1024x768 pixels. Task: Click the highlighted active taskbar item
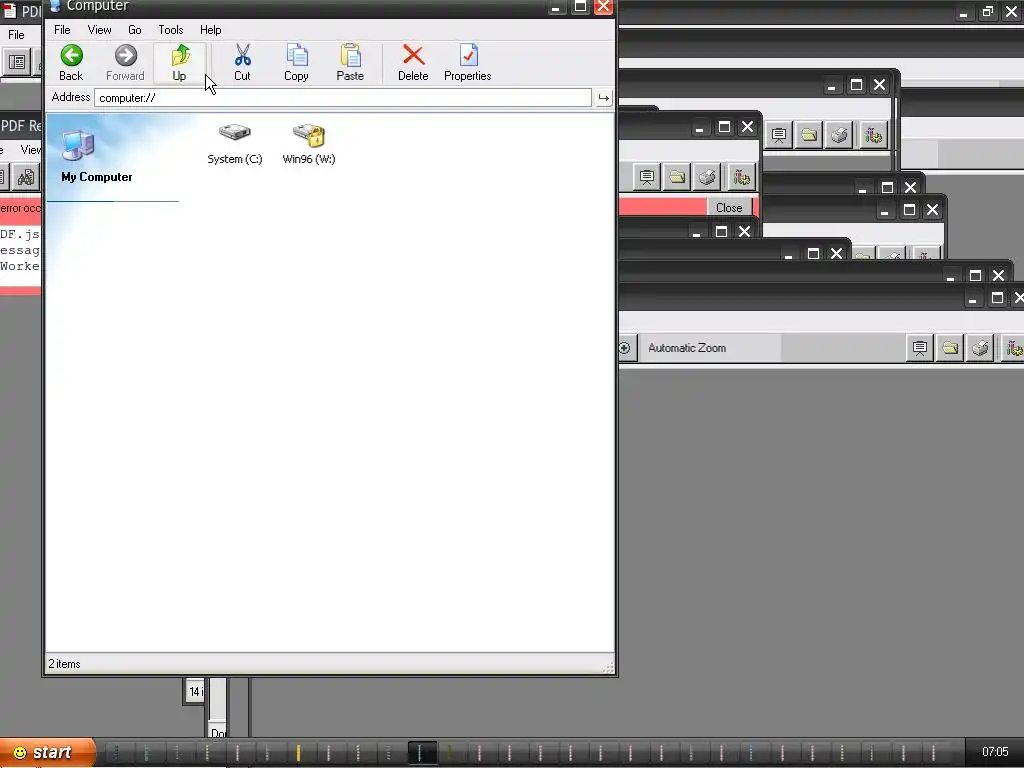click(421, 753)
